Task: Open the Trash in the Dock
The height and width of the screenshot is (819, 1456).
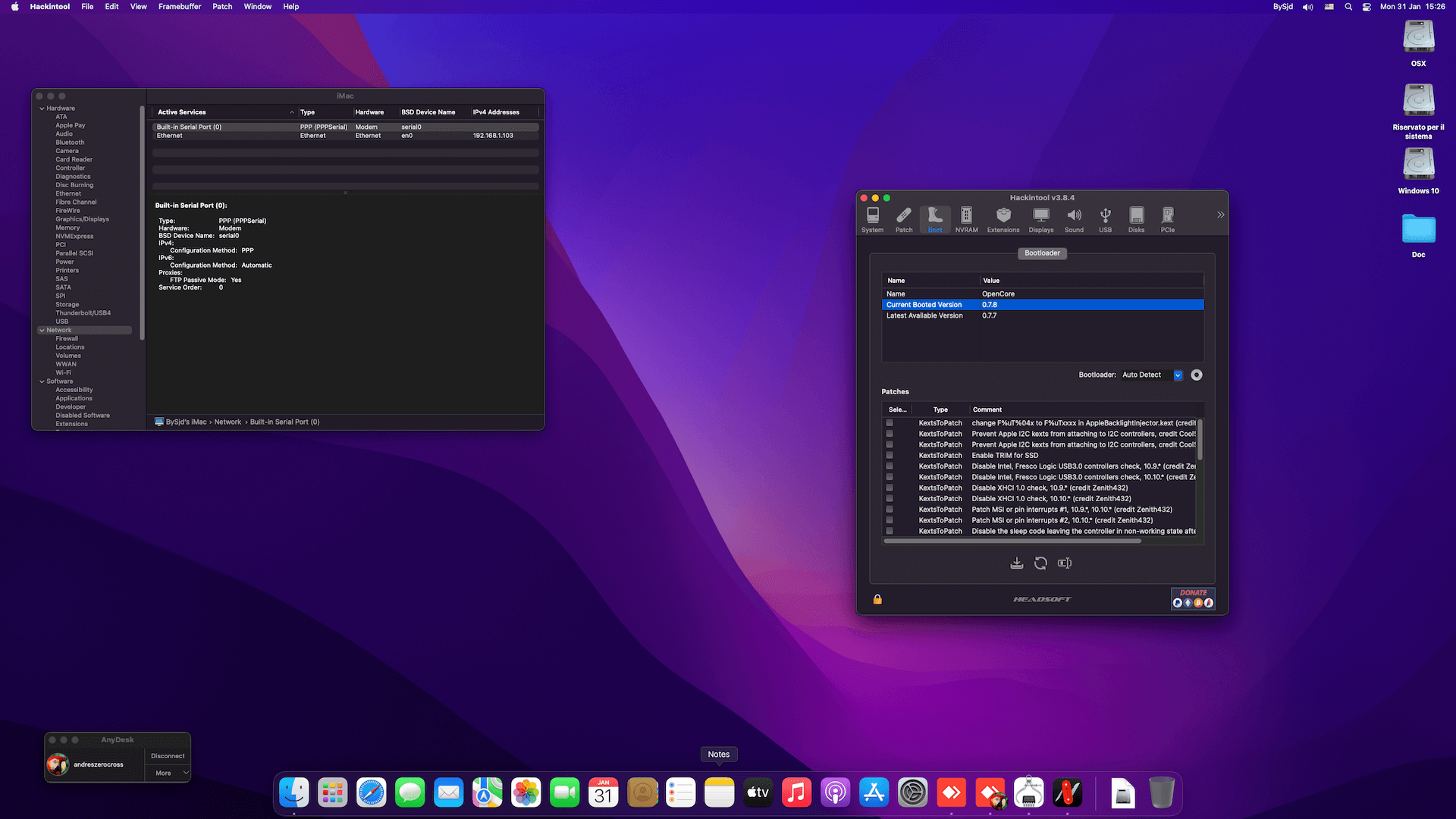Action: (x=1162, y=793)
